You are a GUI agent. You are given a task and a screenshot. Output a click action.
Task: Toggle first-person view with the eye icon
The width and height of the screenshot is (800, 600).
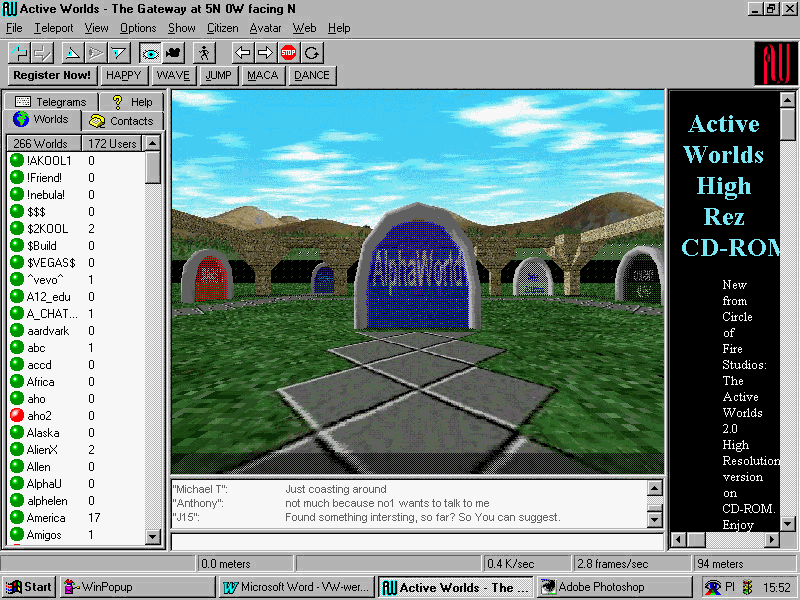(x=150, y=53)
